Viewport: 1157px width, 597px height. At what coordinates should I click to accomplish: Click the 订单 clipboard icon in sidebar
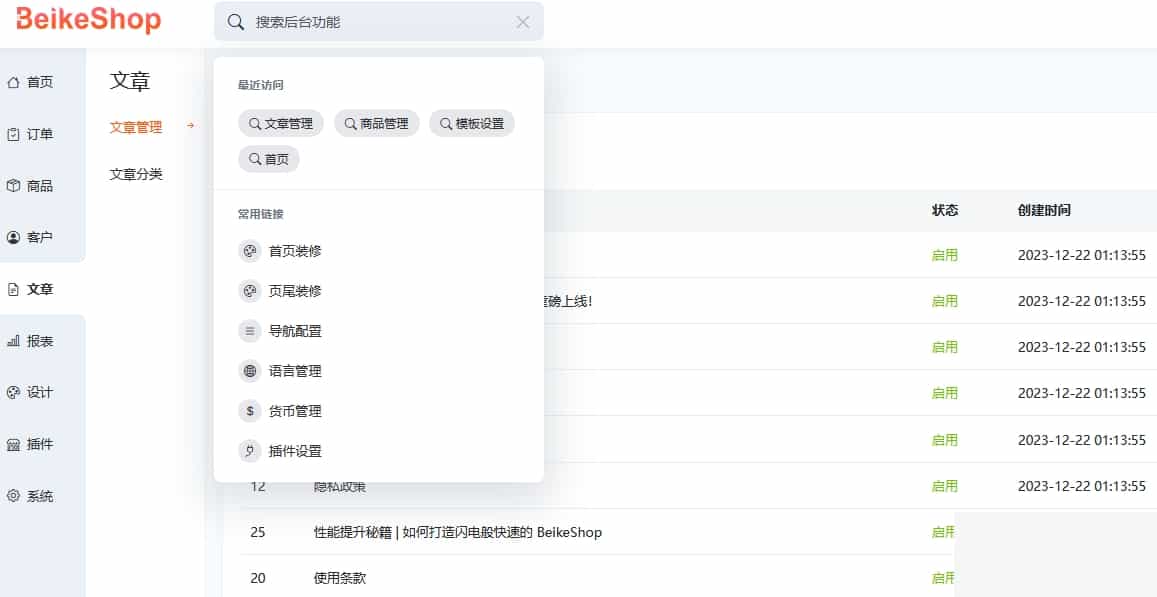click(13, 134)
